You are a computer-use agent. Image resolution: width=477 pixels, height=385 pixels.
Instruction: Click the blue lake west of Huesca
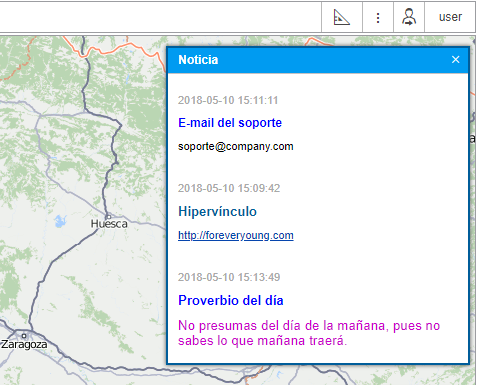[60, 221]
